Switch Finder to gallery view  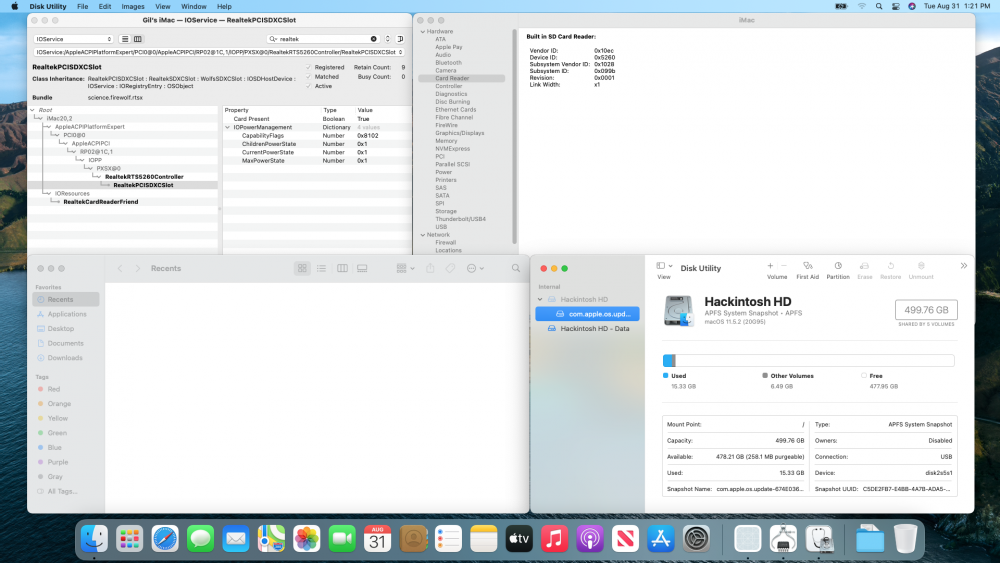(362, 268)
